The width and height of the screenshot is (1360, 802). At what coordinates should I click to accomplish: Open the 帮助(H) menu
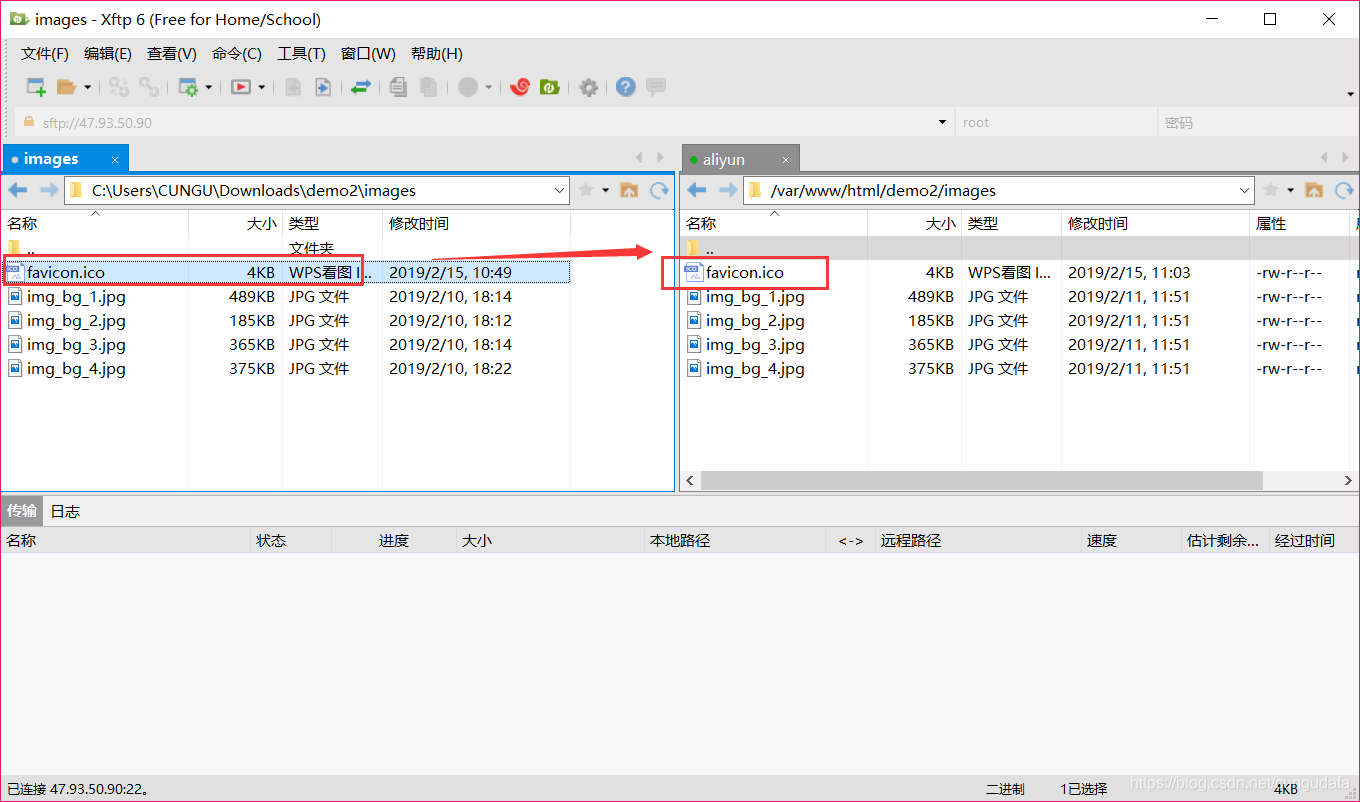point(437,53)
